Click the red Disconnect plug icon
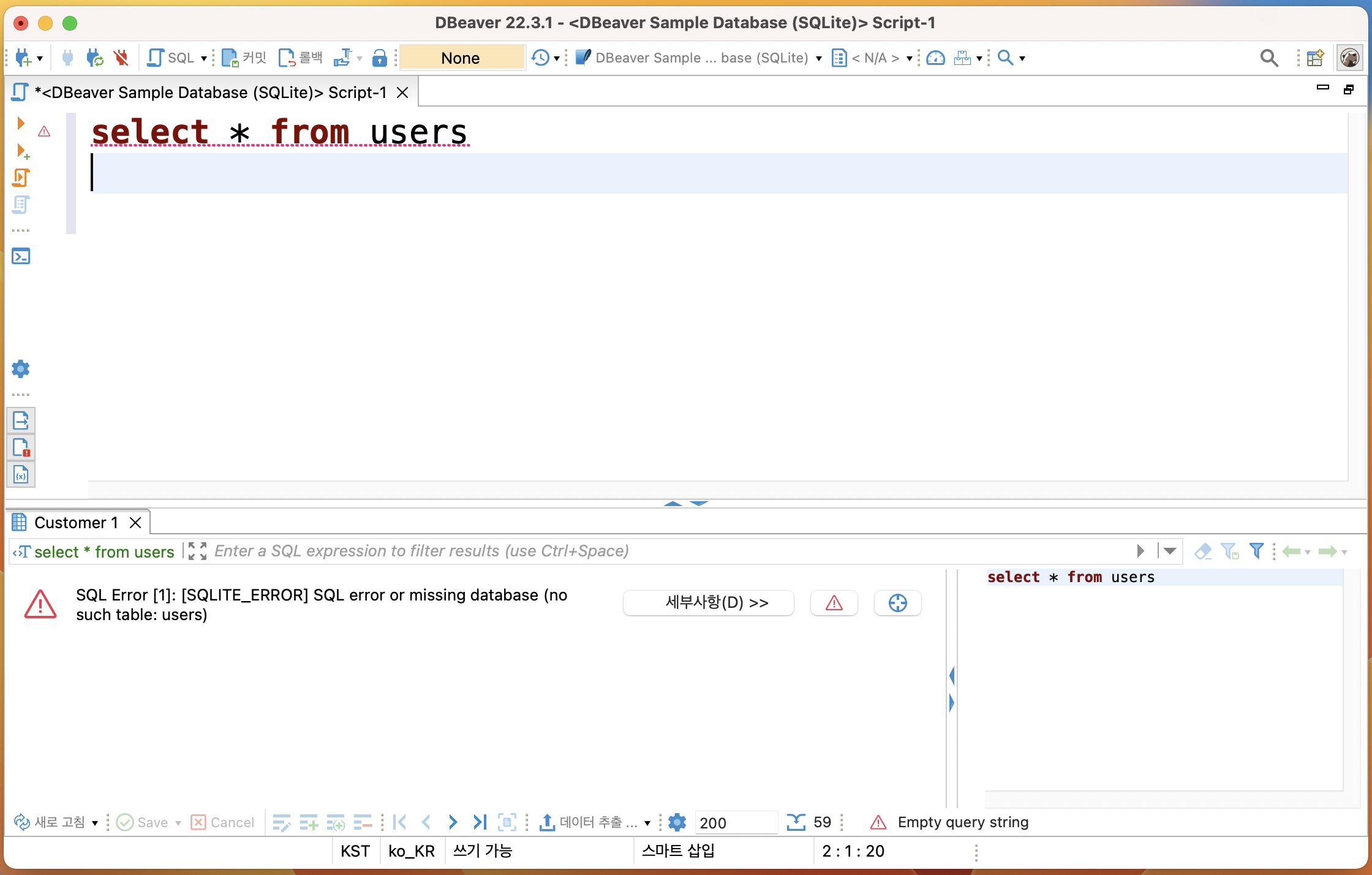The image size is (1372, 875). 121,58
